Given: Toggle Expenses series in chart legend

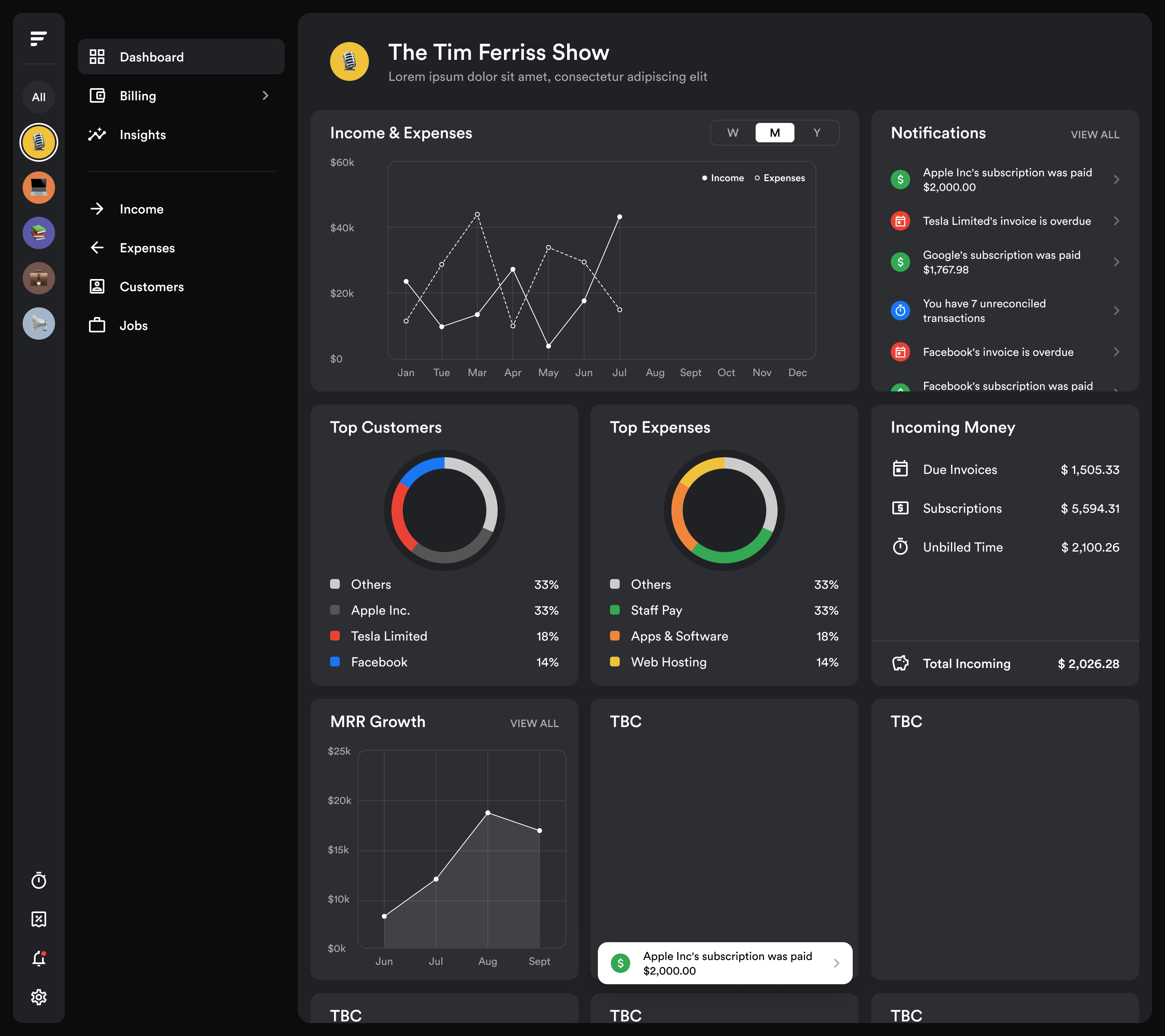Looking at the screenshot, I should coord(780,178).
